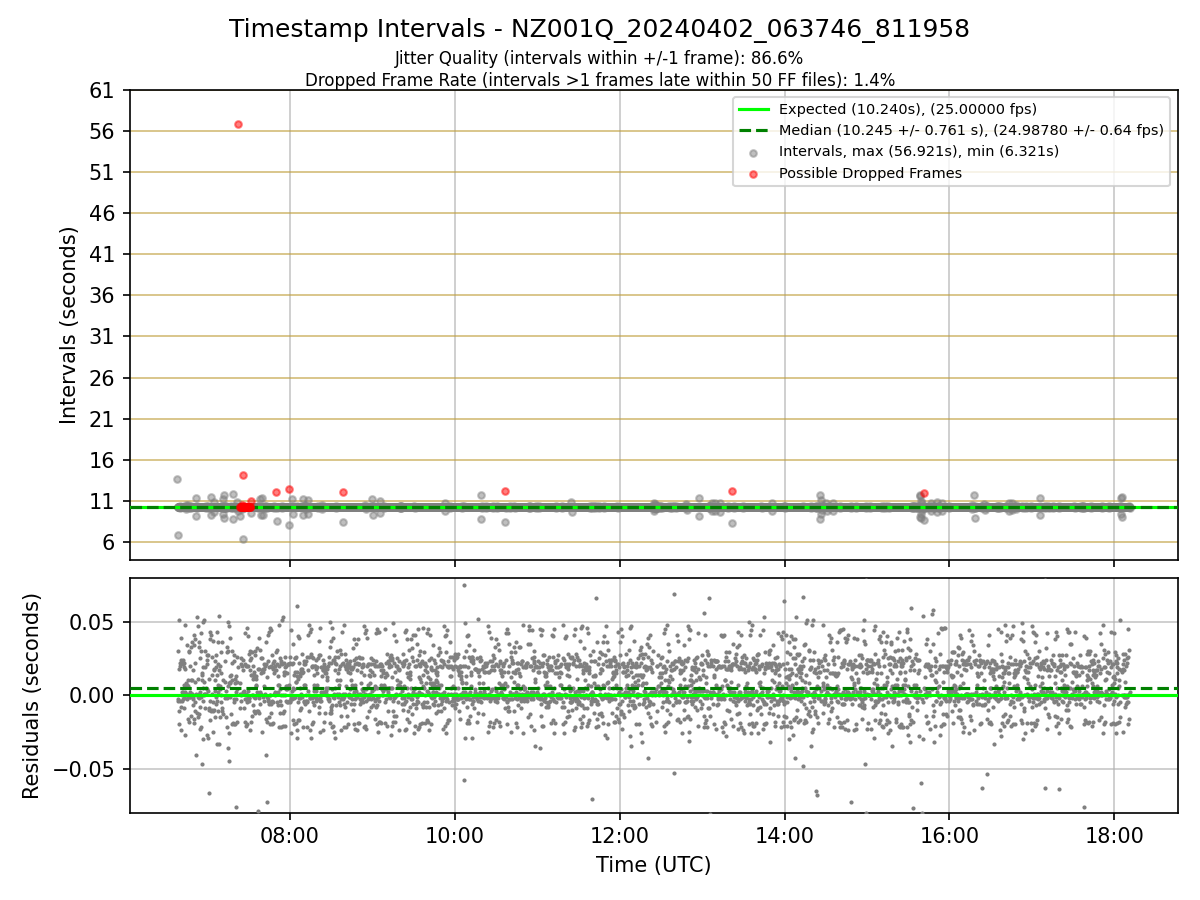Image resolution: width=1200 pixels, height=900 pixels.
Task: Click the y-axis tick label "61"
Action: (x=103, y=91)
